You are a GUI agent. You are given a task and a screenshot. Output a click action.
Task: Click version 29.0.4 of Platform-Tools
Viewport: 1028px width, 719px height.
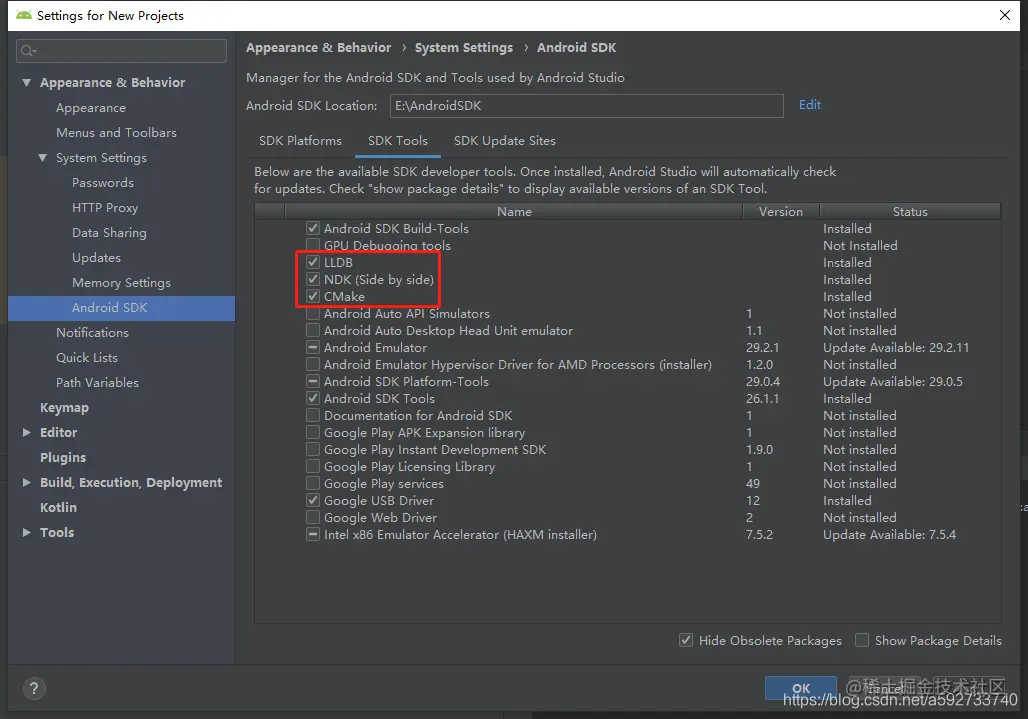click(762, 381)
